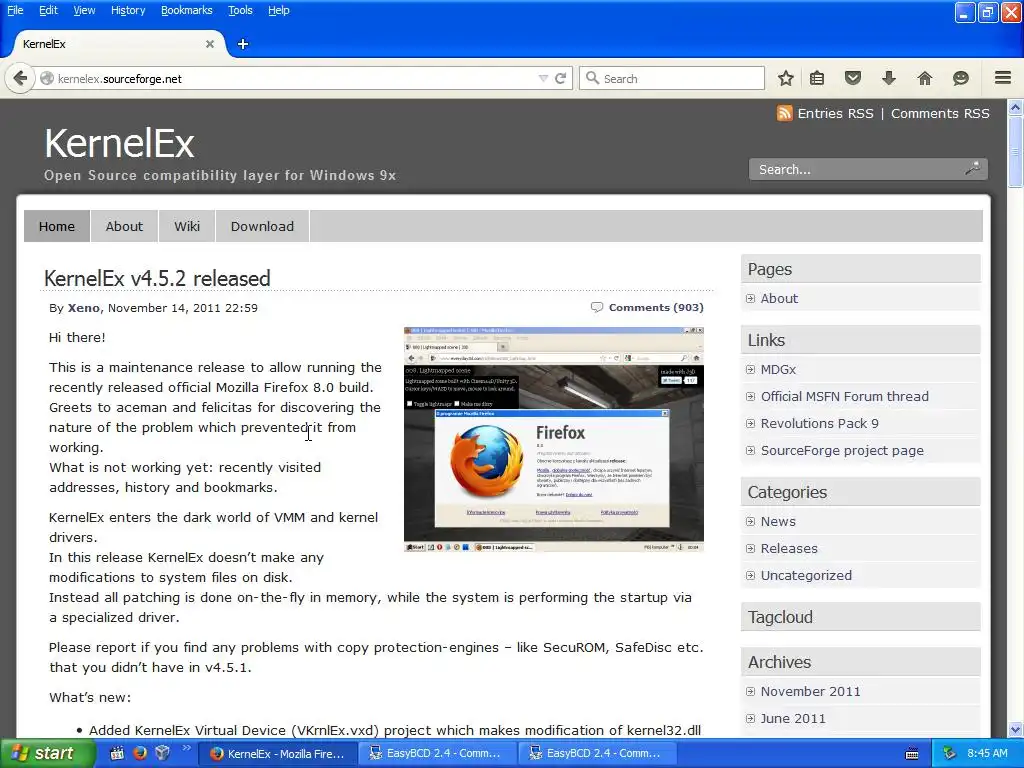Click author name Xeno
1024x768 pixels.
coord(84,308)
